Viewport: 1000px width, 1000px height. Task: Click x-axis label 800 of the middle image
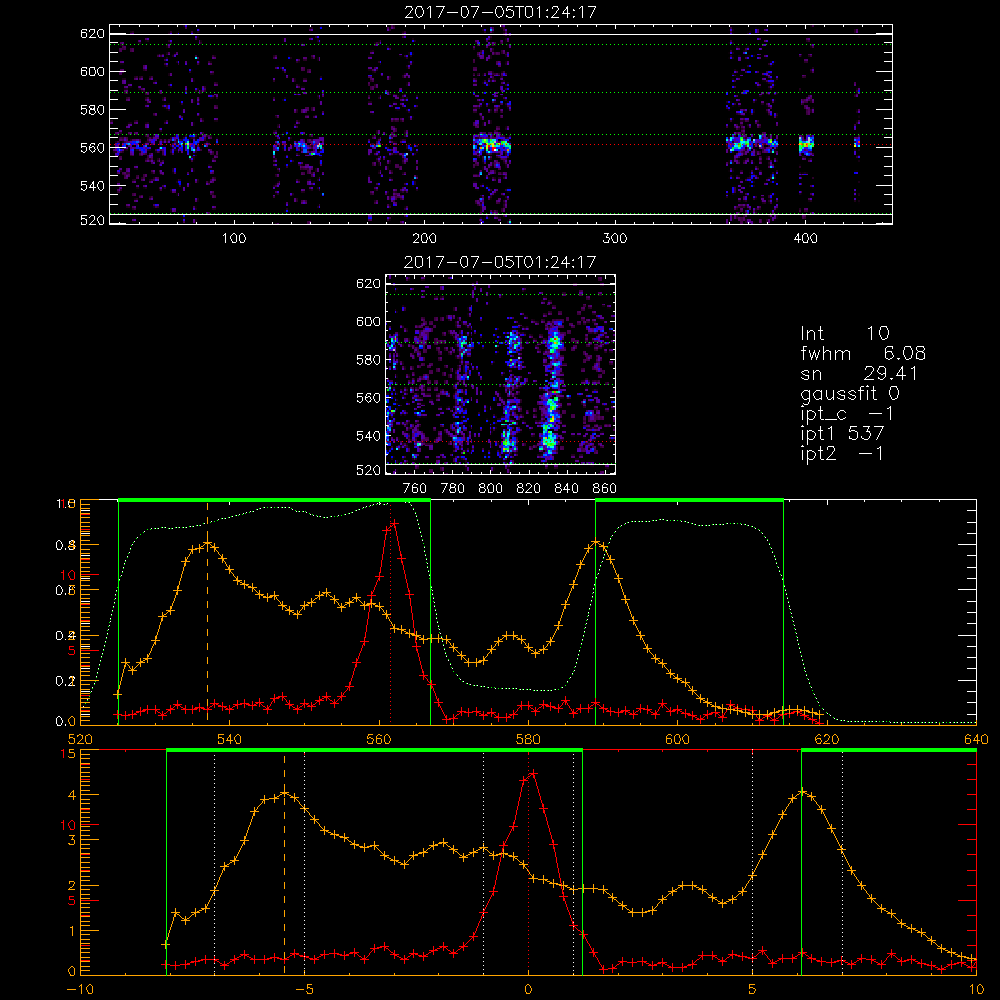(491, 489)
